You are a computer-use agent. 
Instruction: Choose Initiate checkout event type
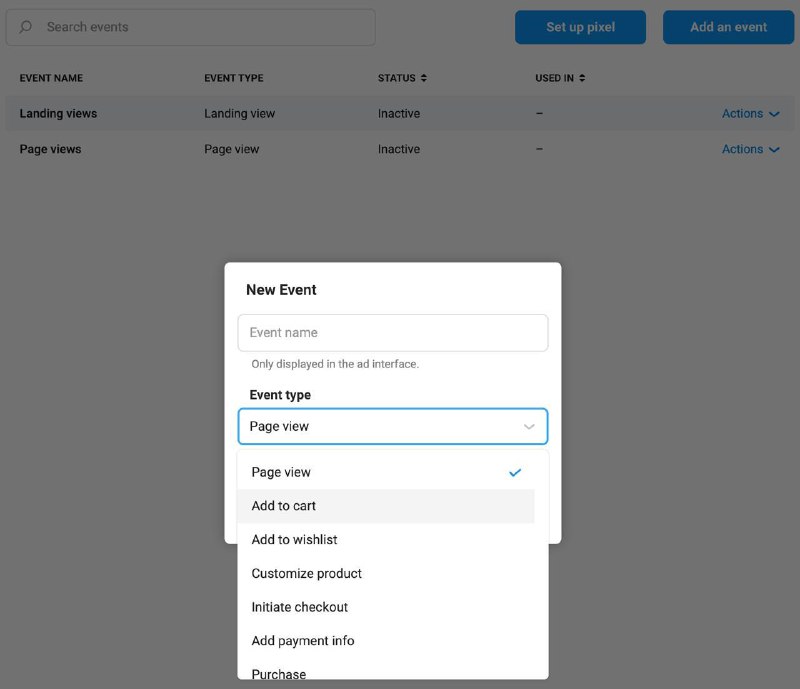click(386, 607)
